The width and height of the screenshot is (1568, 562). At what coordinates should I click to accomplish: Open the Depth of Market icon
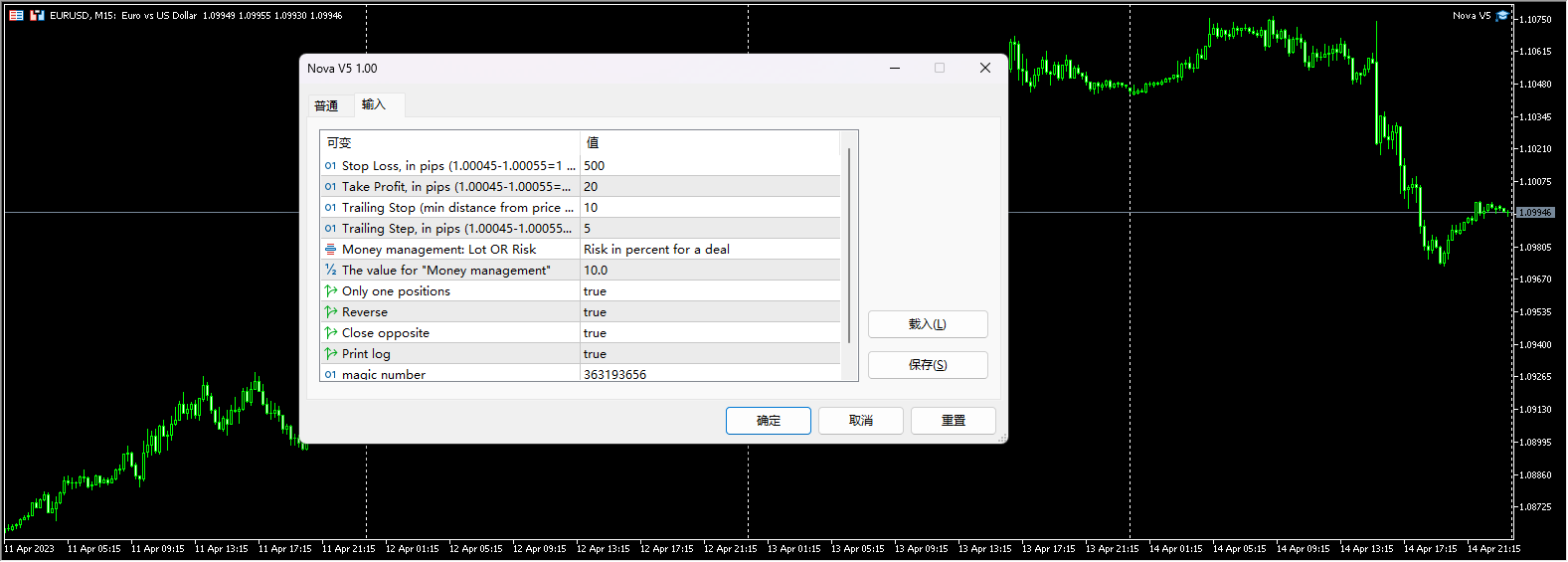coord(37,15)
